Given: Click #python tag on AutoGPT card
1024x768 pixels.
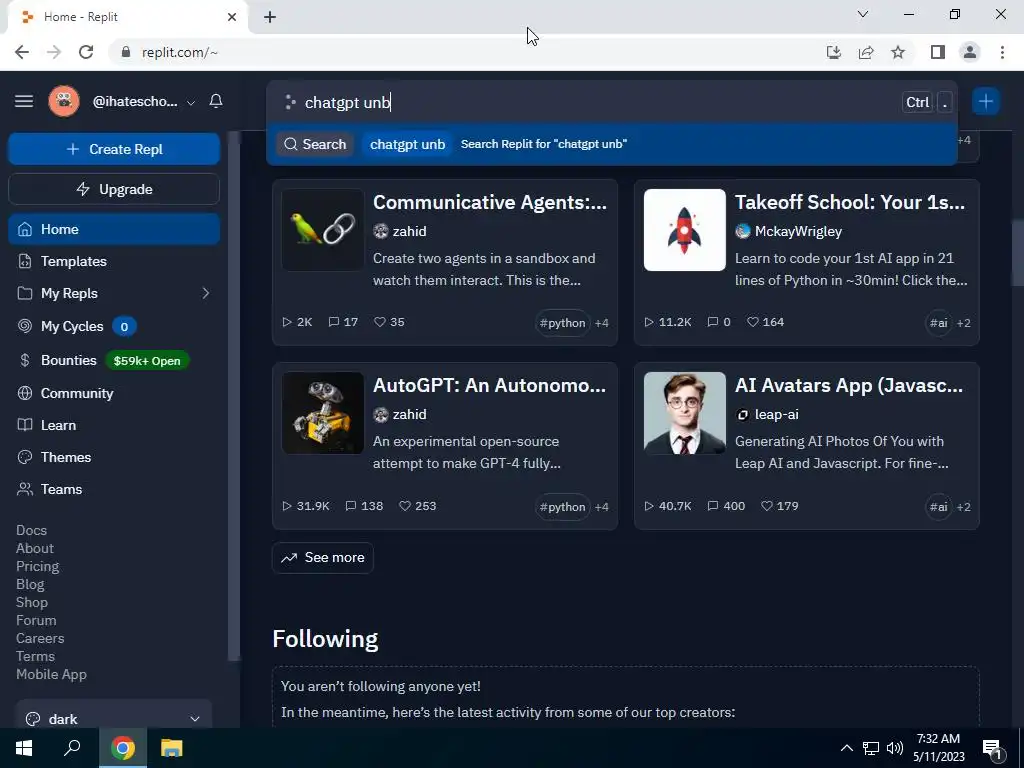Looking at the screenshot, I should coord(562,507).
